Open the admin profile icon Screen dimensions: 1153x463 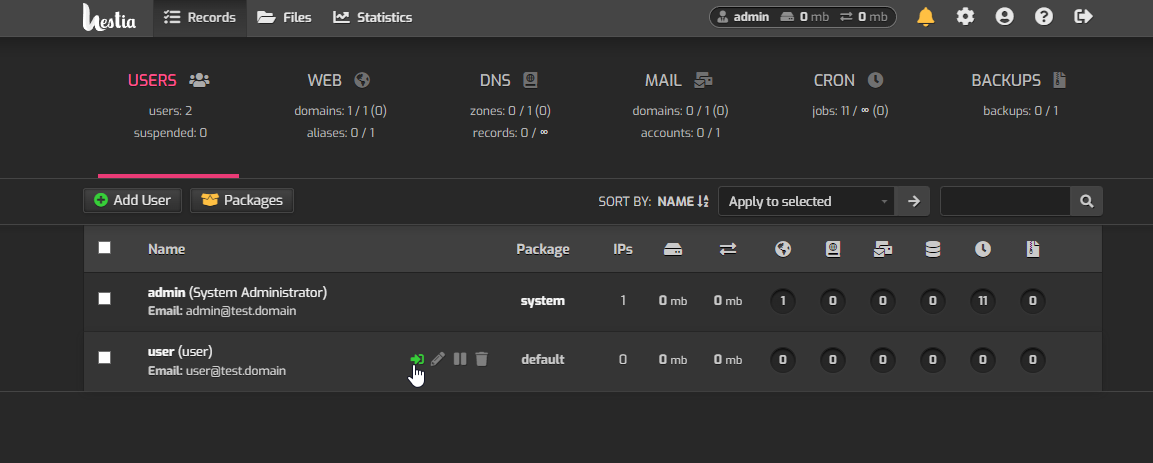click(1004, 17)
